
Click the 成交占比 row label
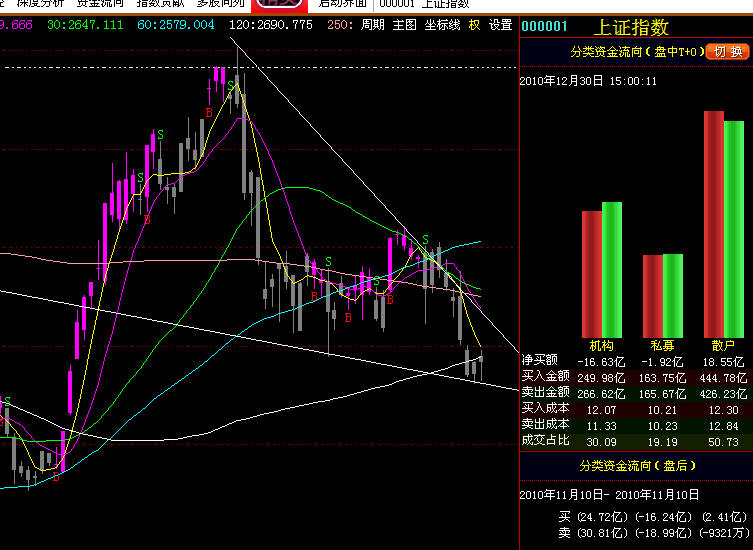[x=545, y=440]
